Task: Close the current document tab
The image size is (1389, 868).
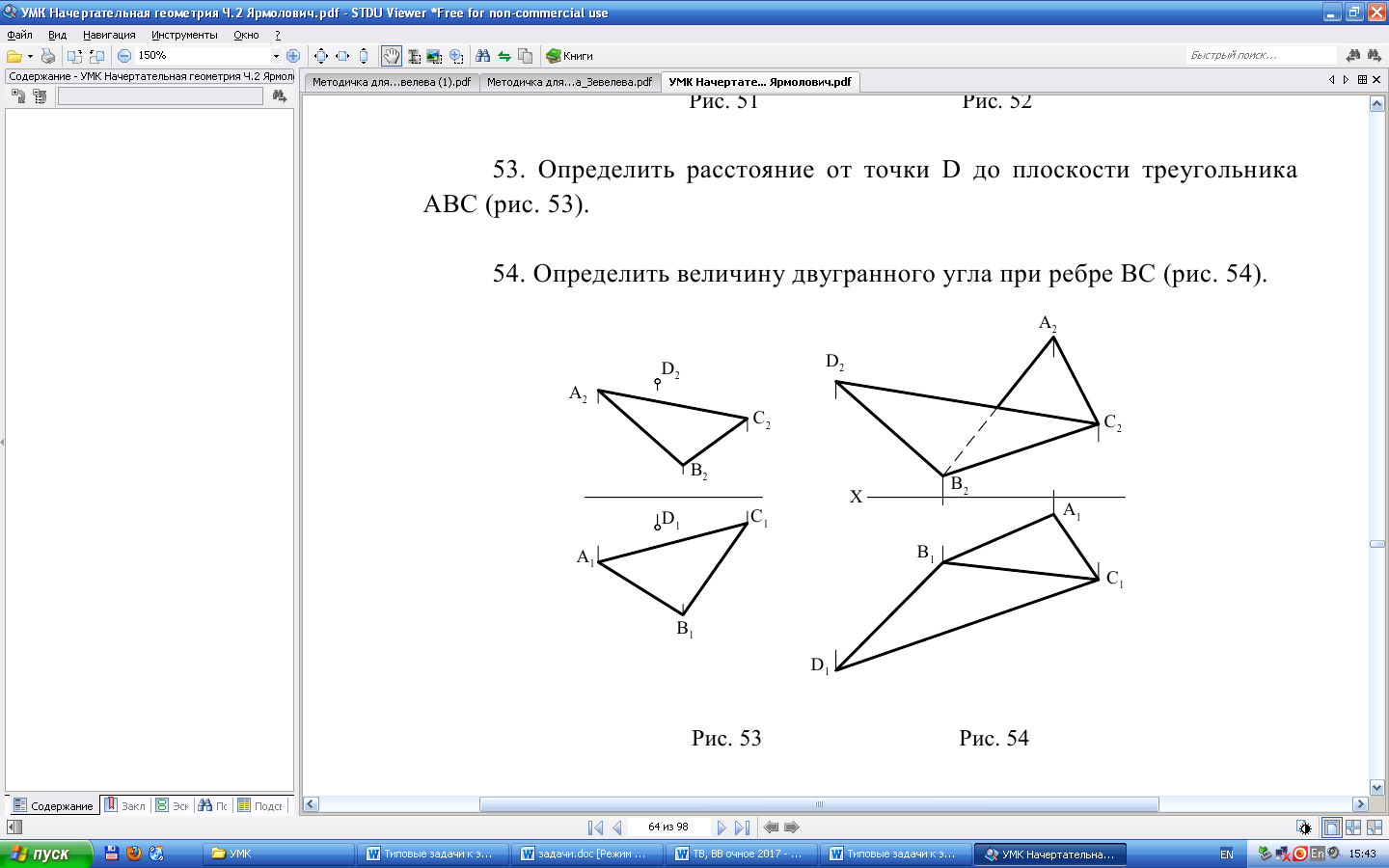Action: tap(1376, 80)
